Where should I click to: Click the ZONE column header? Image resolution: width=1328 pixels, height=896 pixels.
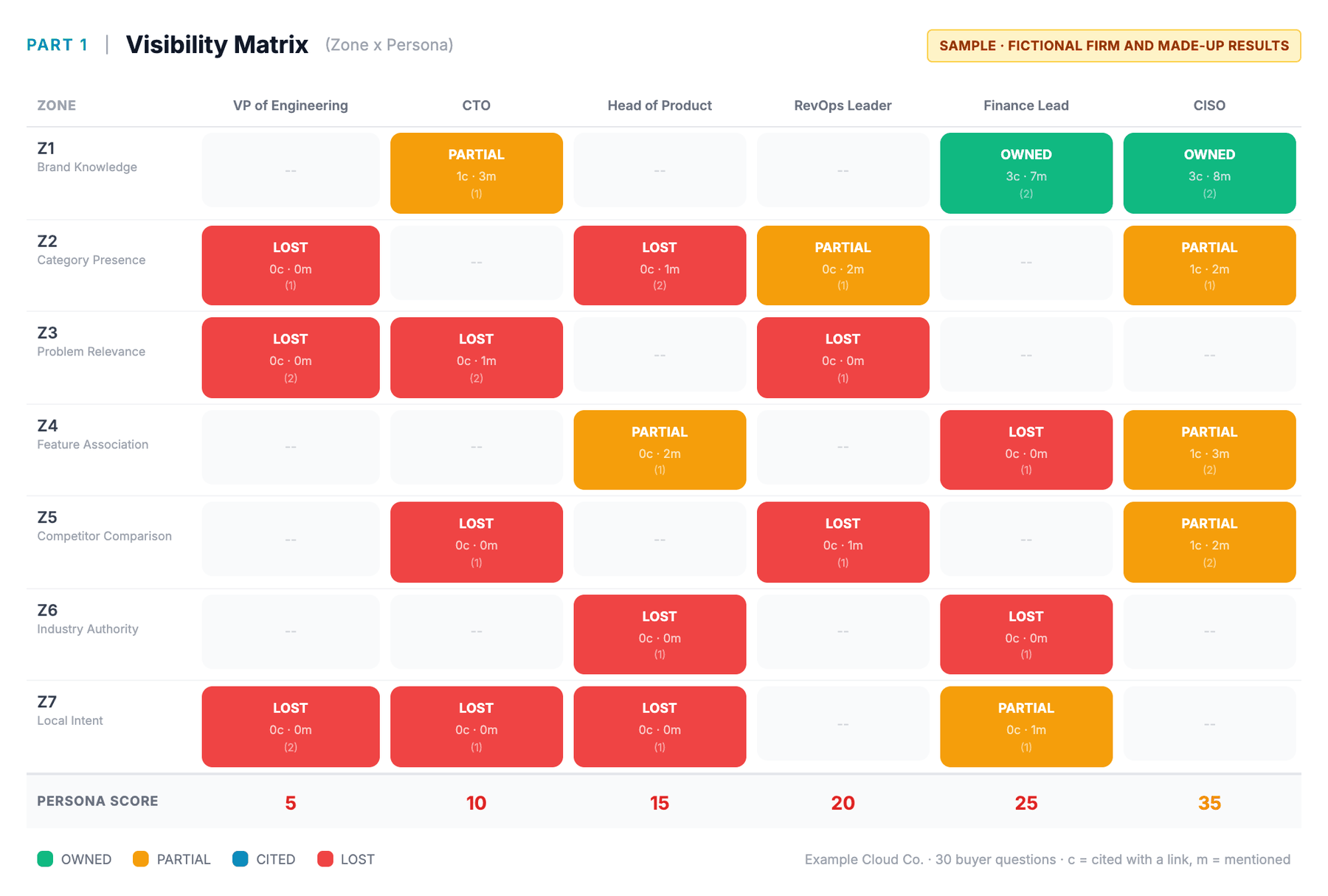click(57, 105)
